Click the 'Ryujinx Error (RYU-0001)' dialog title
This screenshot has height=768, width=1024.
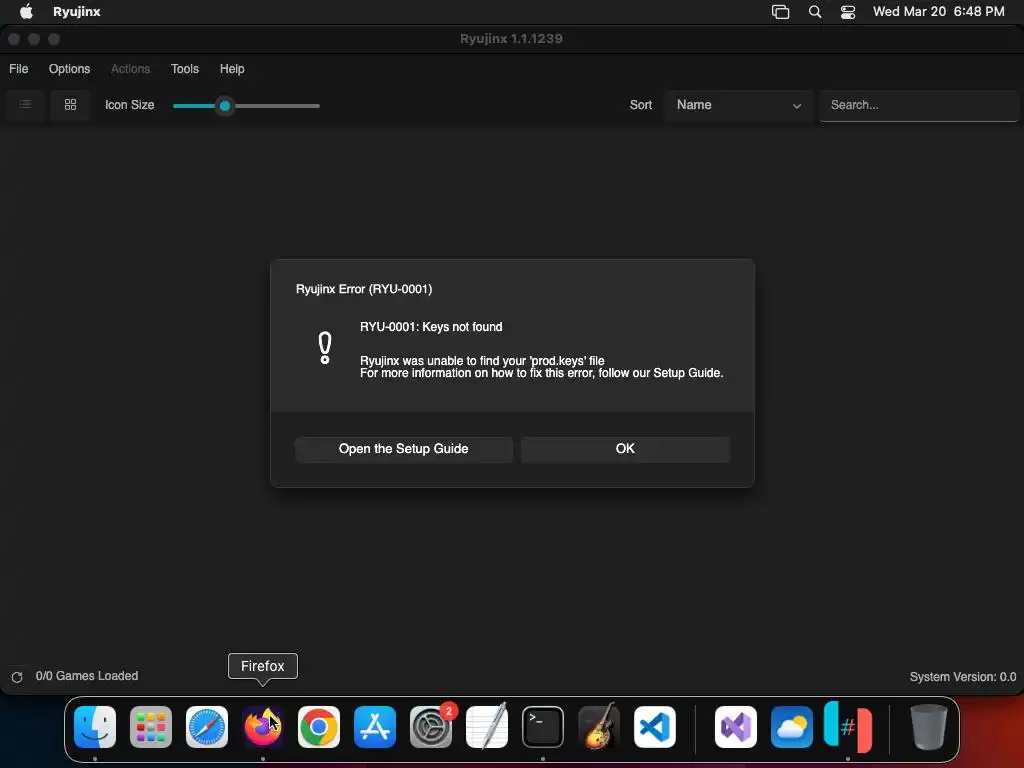364,289
